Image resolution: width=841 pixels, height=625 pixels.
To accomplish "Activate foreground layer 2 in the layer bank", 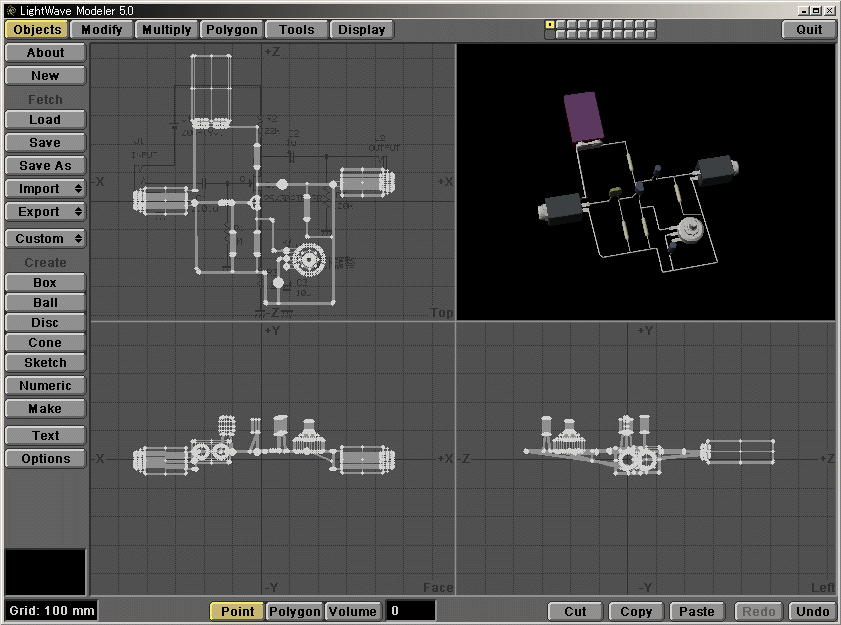I will click(x=563, y=24).
